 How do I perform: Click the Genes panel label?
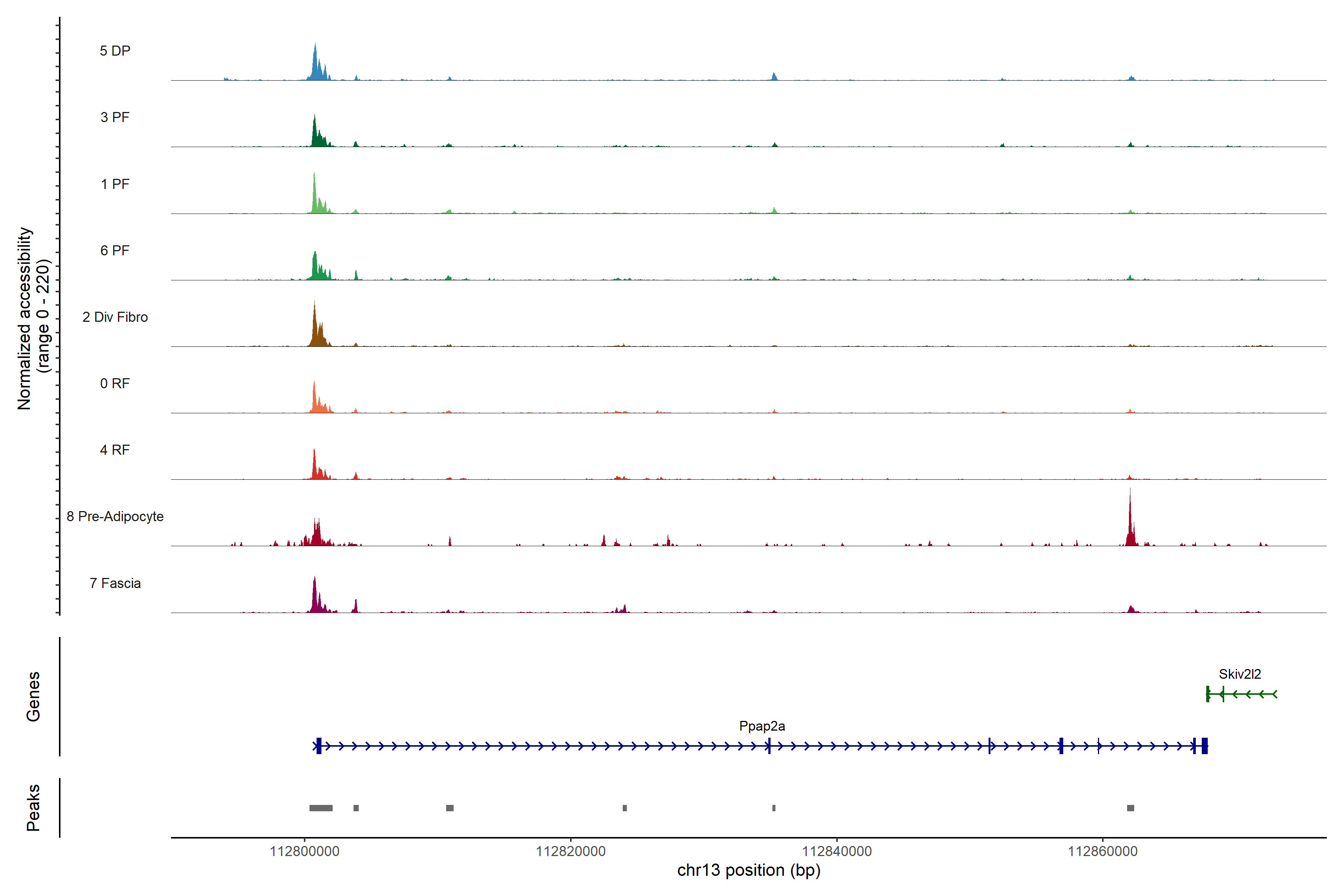33,697
